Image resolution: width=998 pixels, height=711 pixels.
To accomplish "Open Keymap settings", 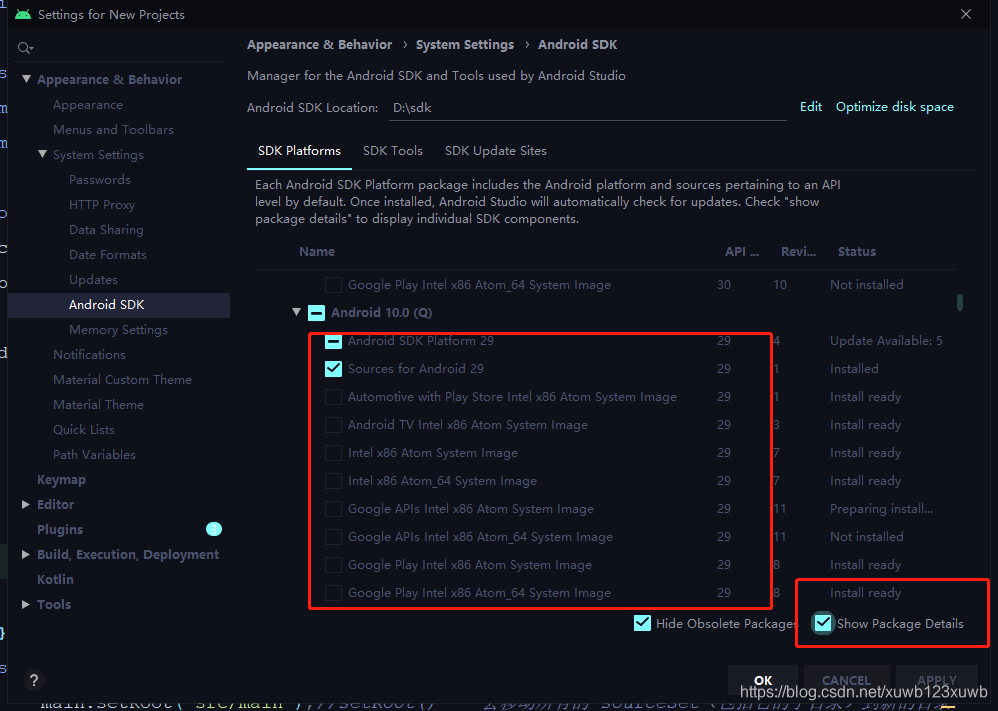I will [61, 480].
